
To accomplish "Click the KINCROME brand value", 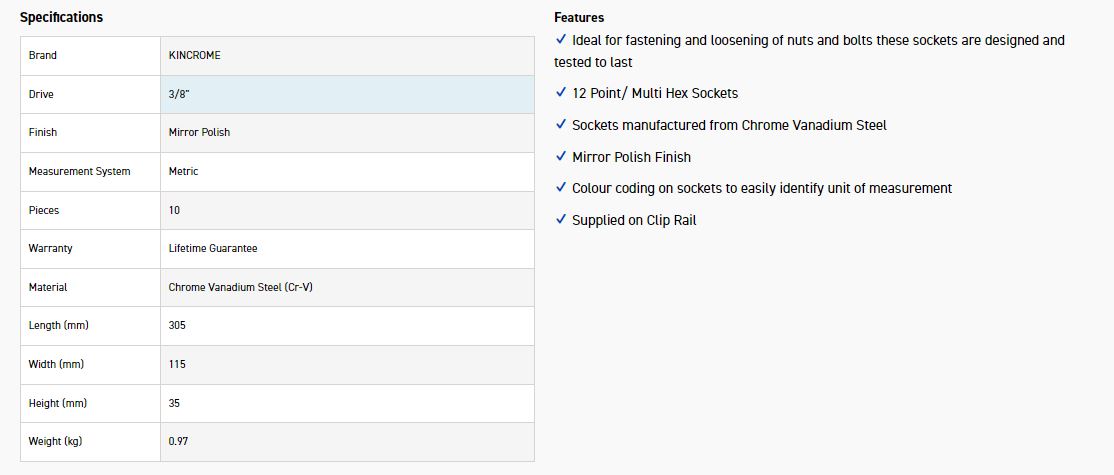I will point(195,55).
